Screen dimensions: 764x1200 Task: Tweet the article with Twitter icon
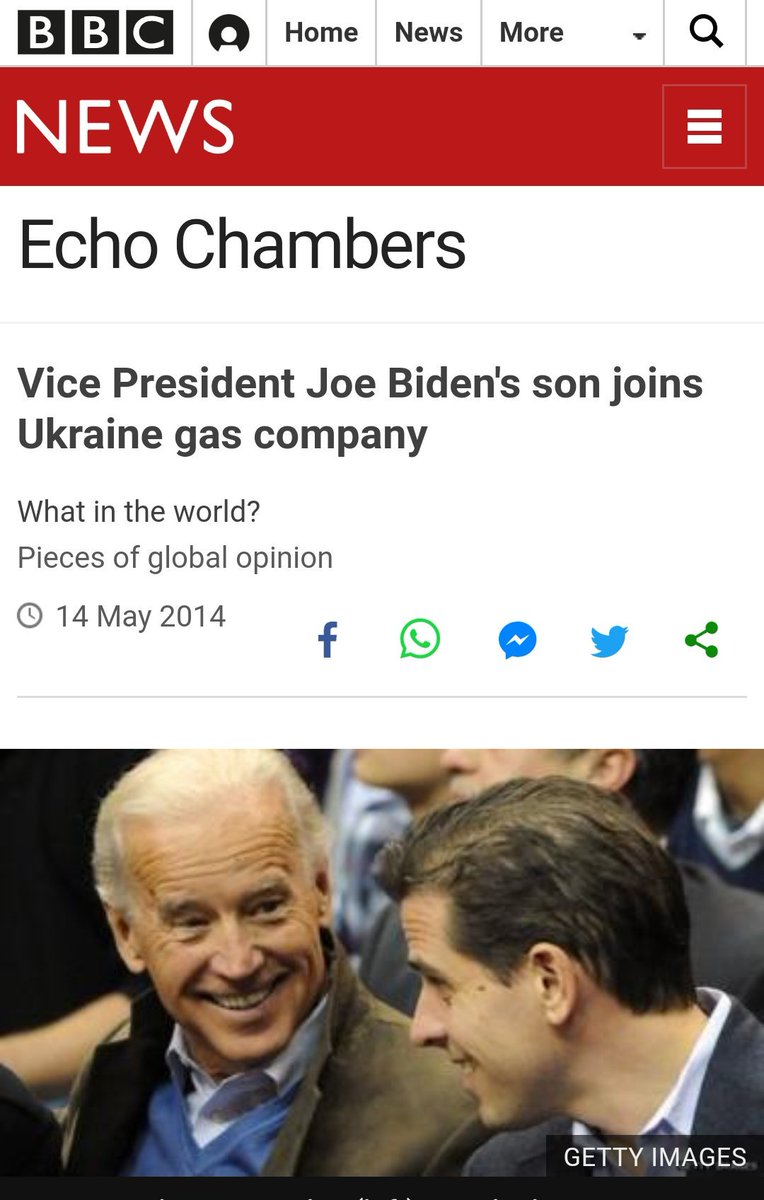[609, 640]
